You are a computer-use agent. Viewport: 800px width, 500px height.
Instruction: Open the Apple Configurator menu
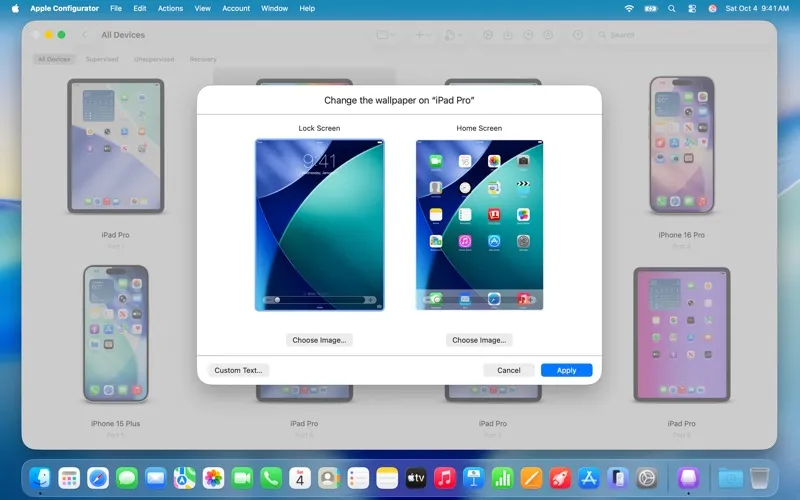click(x=64, y=8)
